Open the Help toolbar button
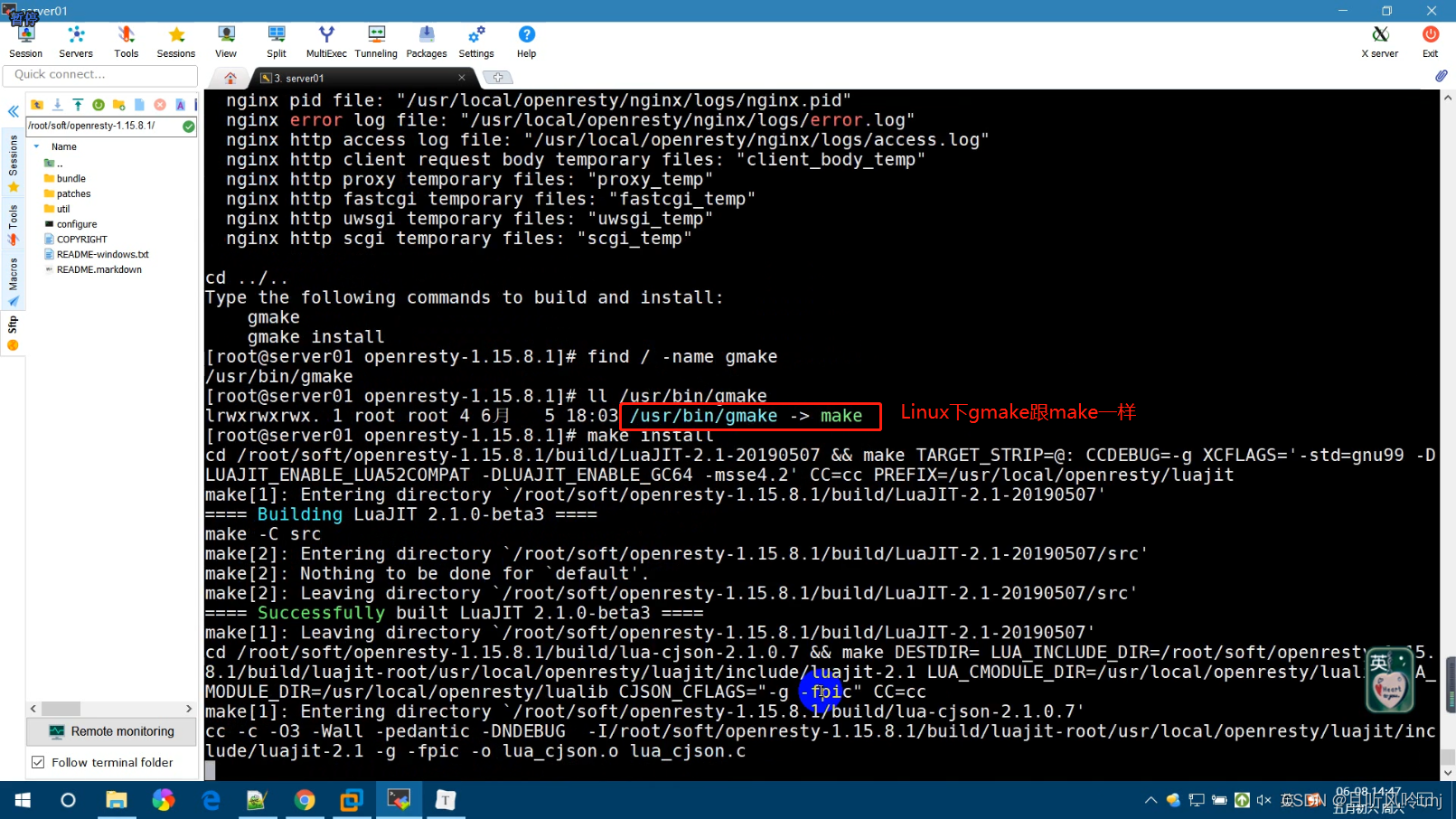The height and width of the screenshot is (819, 1456). tap(527, 42)
